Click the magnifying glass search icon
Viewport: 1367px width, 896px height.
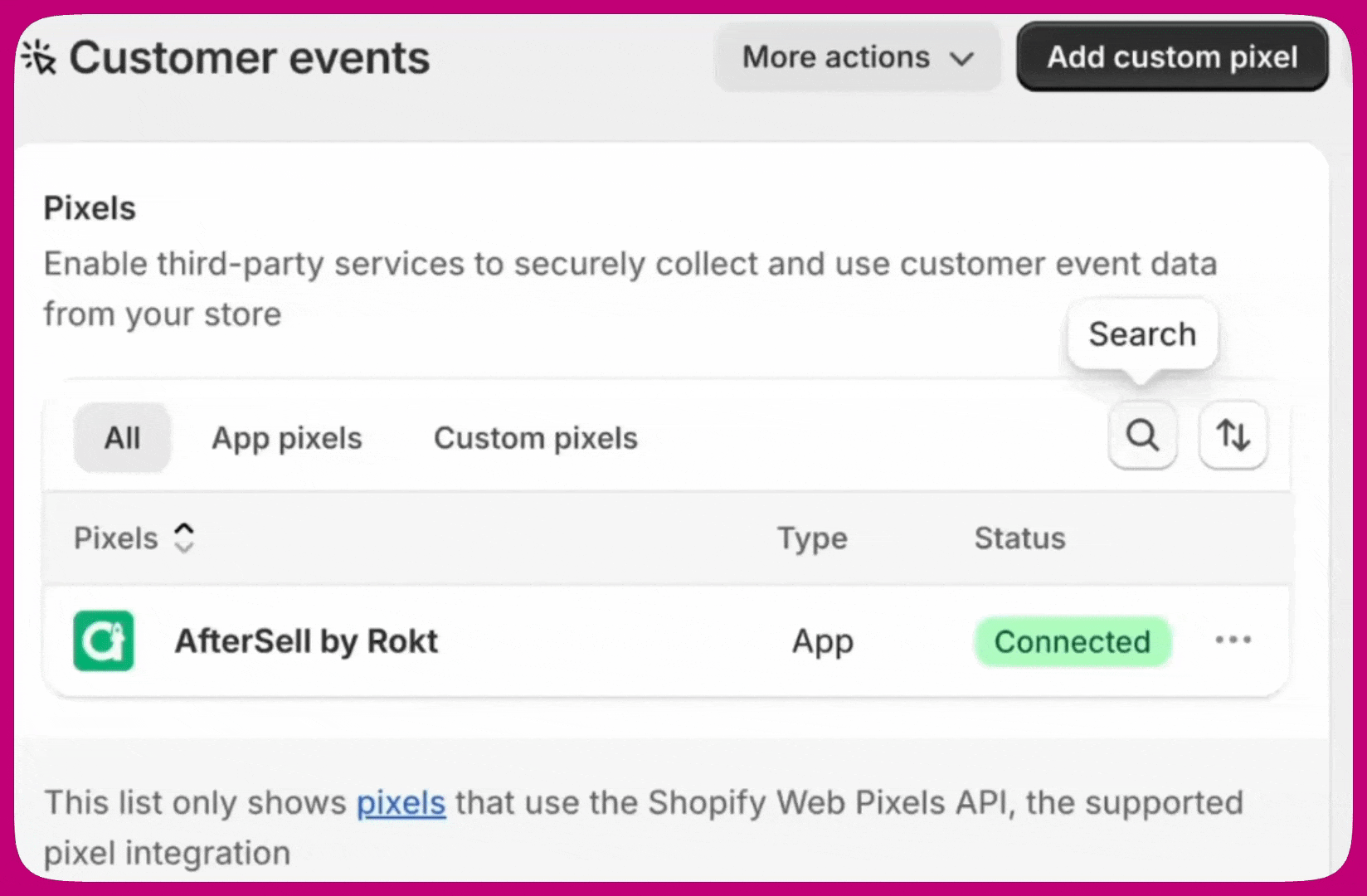click(x=1142, y=436)
